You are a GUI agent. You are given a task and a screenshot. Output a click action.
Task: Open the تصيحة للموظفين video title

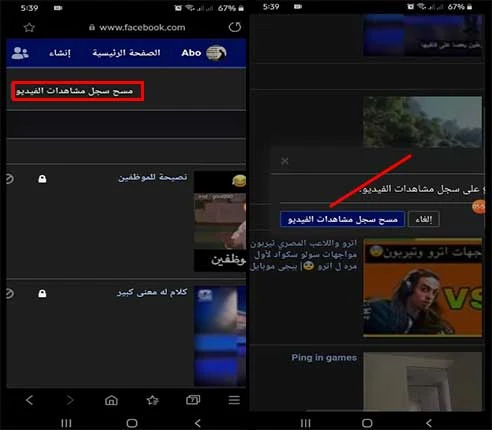click(x=153, y=177)
